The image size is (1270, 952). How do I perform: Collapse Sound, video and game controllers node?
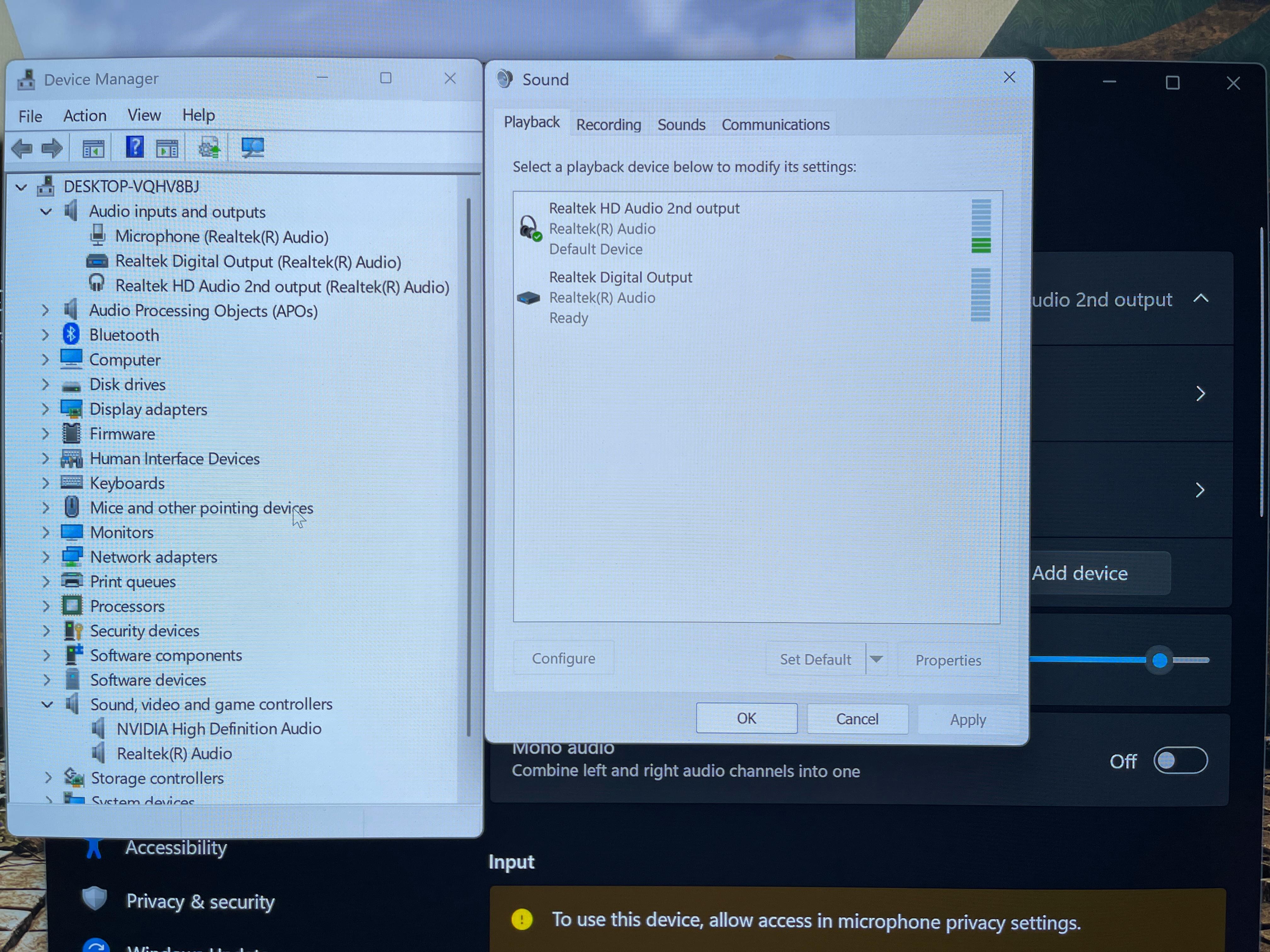point(47,705)
